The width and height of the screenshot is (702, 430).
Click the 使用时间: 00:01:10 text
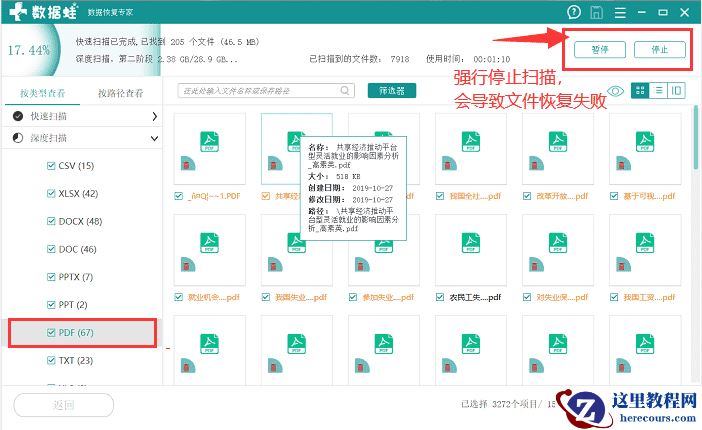(468, 59)
